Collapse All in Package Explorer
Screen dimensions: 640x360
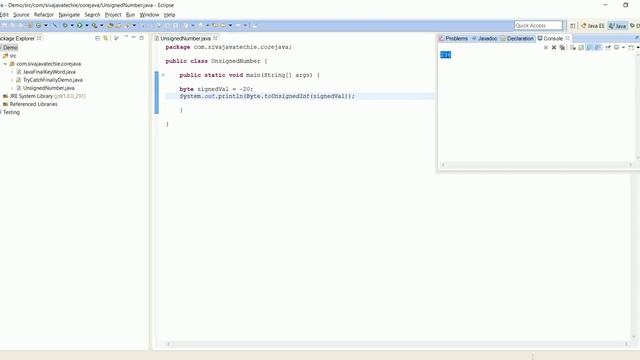coord(98,38)
